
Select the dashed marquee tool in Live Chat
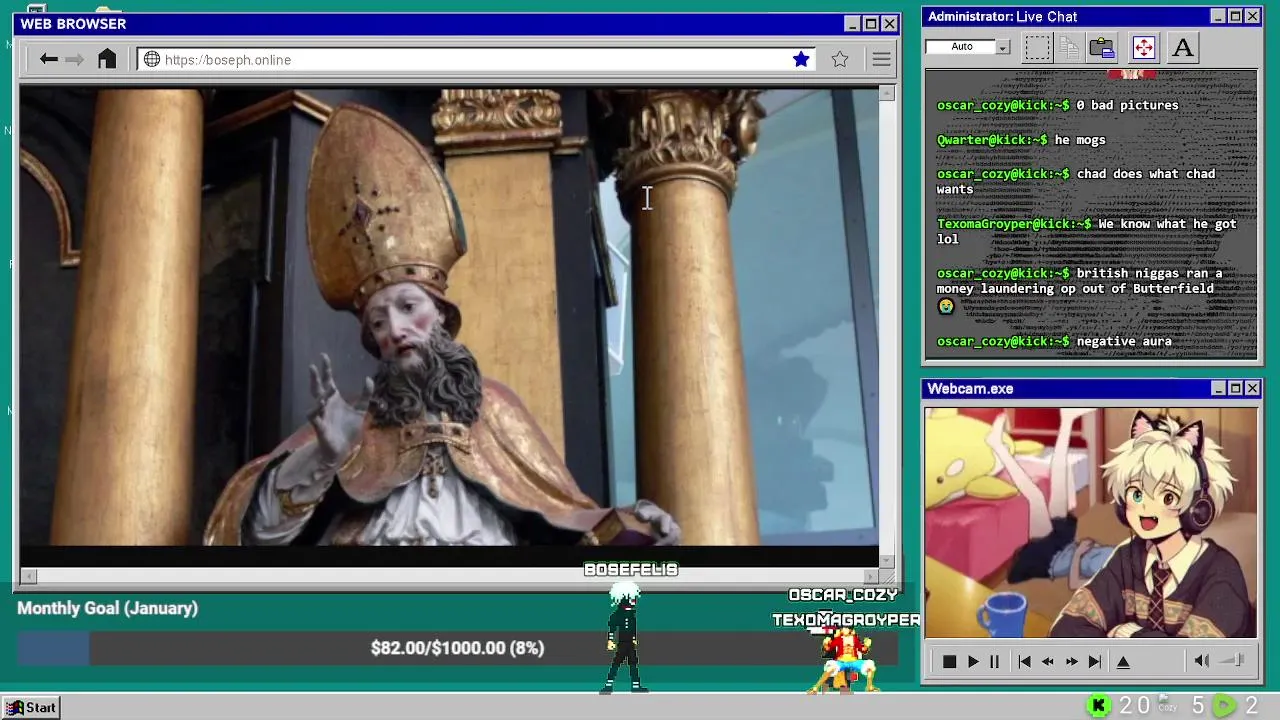click(x=1037, y=47)
